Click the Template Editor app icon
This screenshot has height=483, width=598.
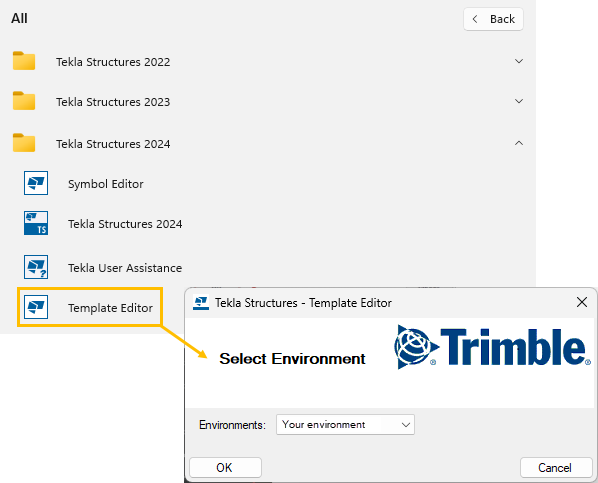36,307
